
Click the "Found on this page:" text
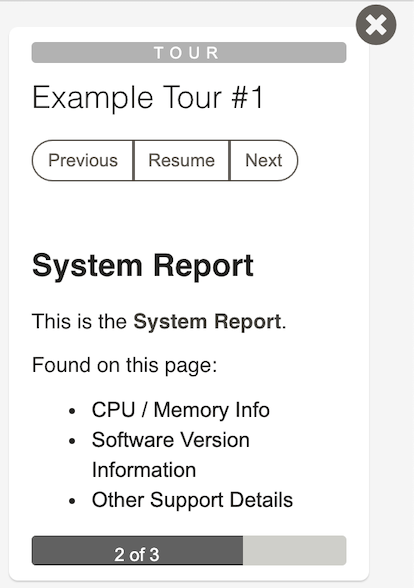click(x=124, y=365)
